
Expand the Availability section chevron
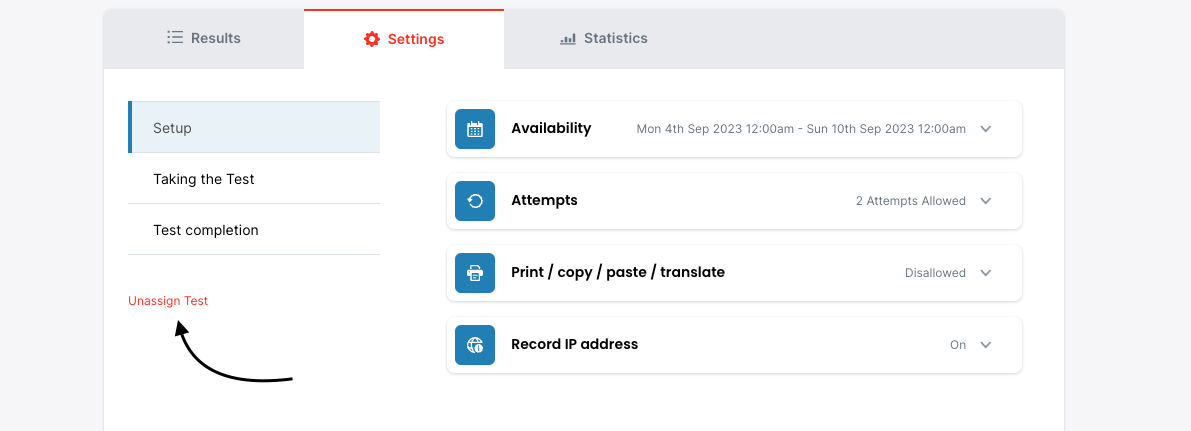pyautogui.click(x=986, y=129)
